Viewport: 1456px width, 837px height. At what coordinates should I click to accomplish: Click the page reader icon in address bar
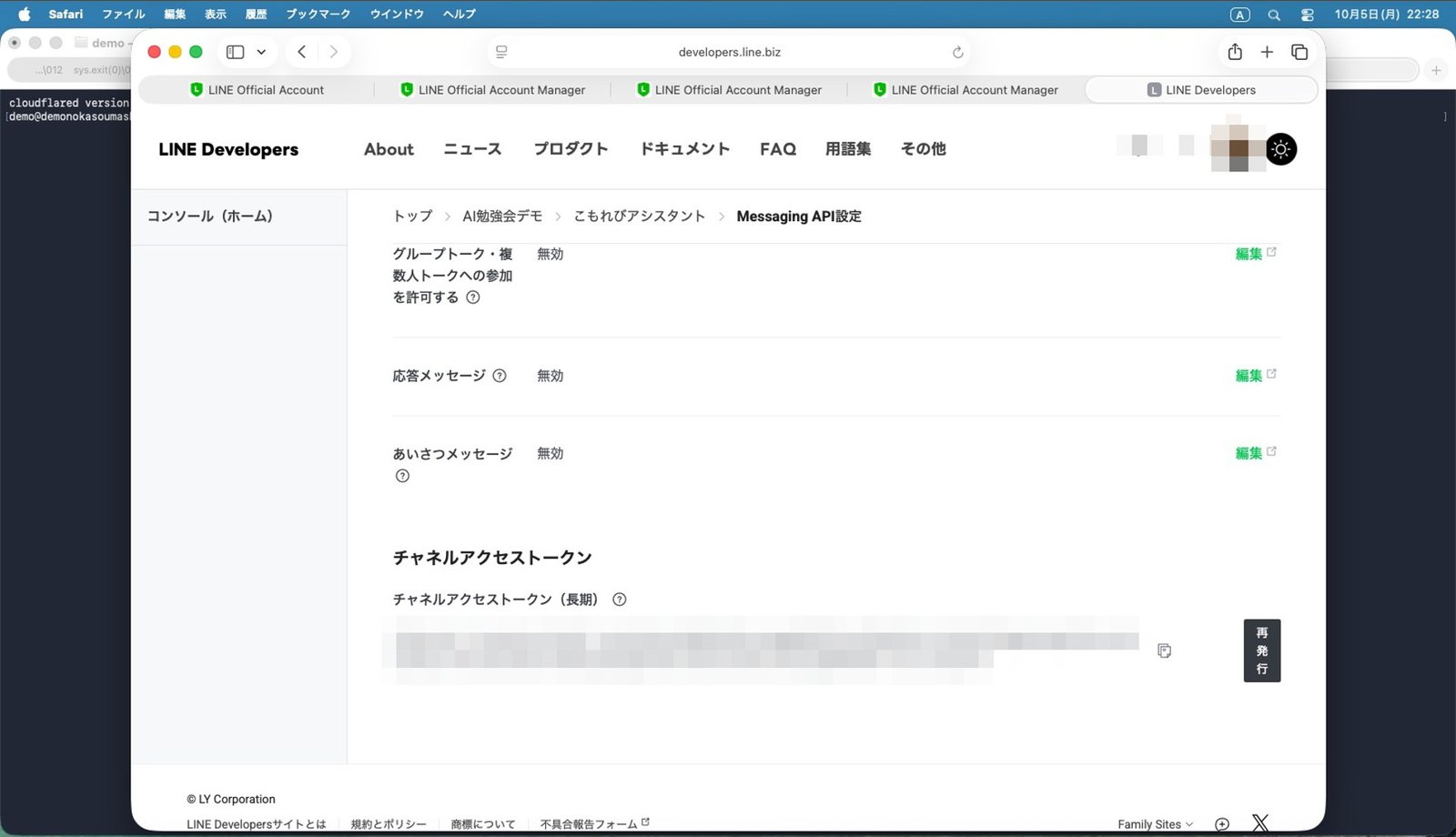(501, 52)
